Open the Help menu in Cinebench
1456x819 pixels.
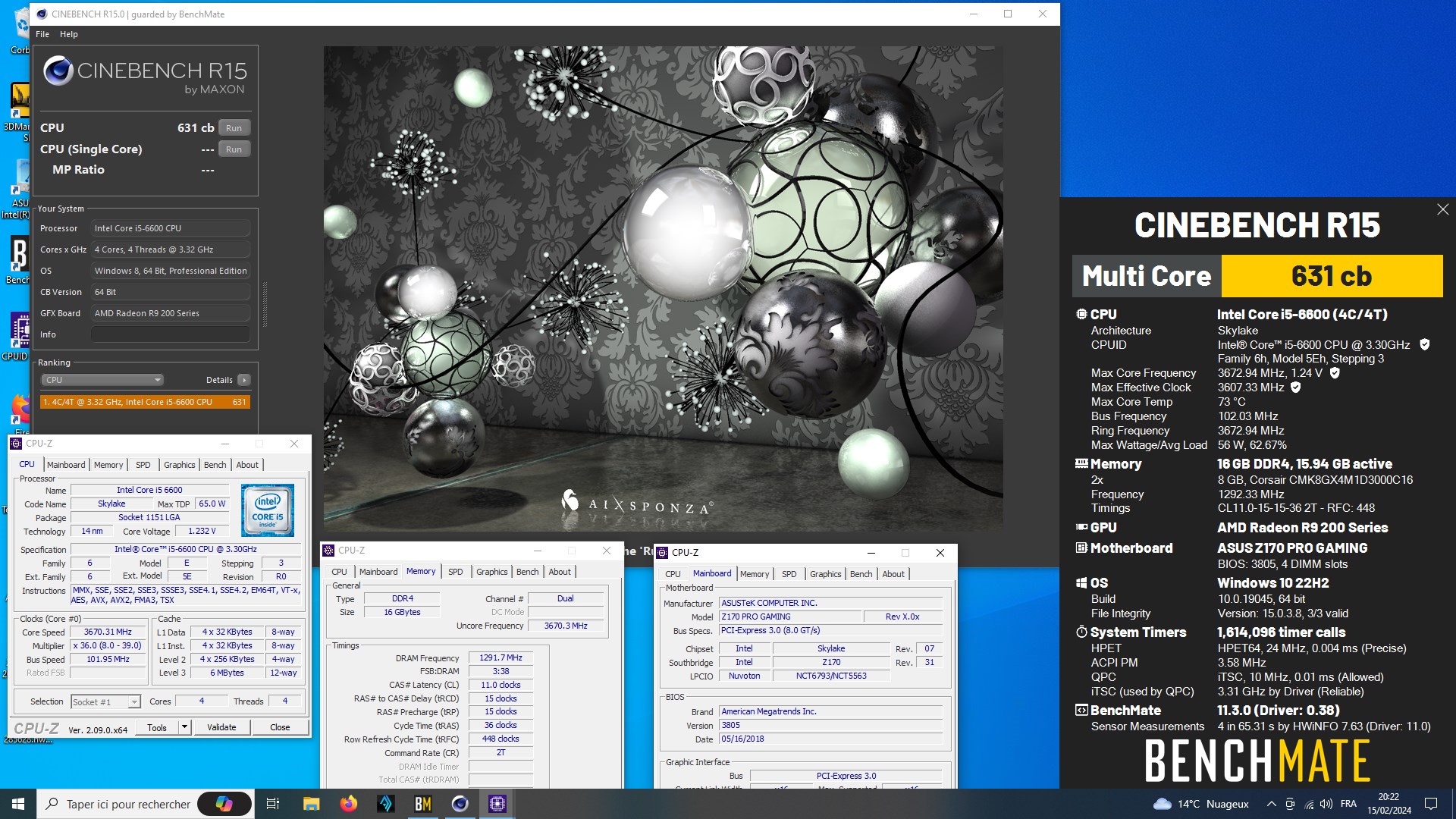[x=69, y=34]
